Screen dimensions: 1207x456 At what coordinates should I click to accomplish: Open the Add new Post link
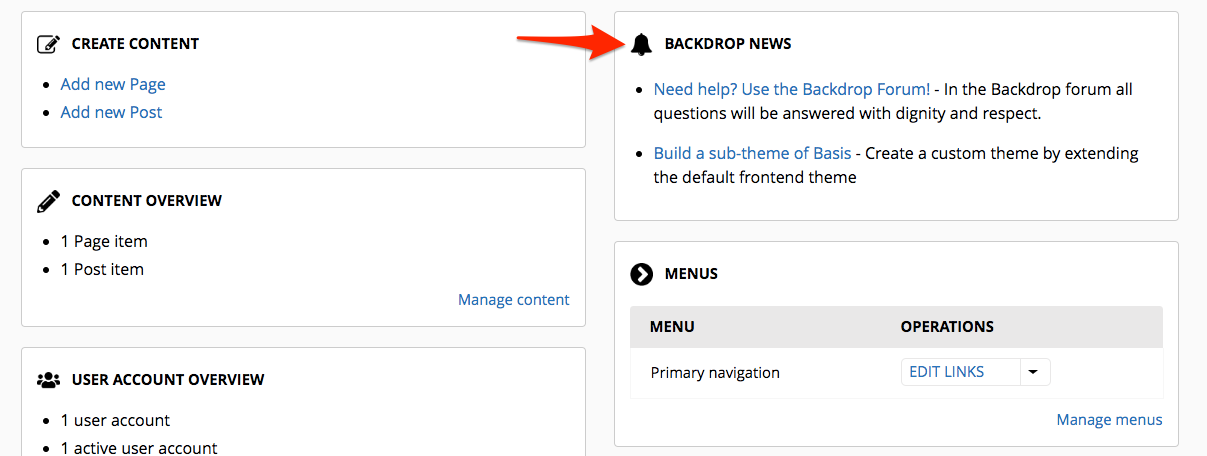click(111, 112)
